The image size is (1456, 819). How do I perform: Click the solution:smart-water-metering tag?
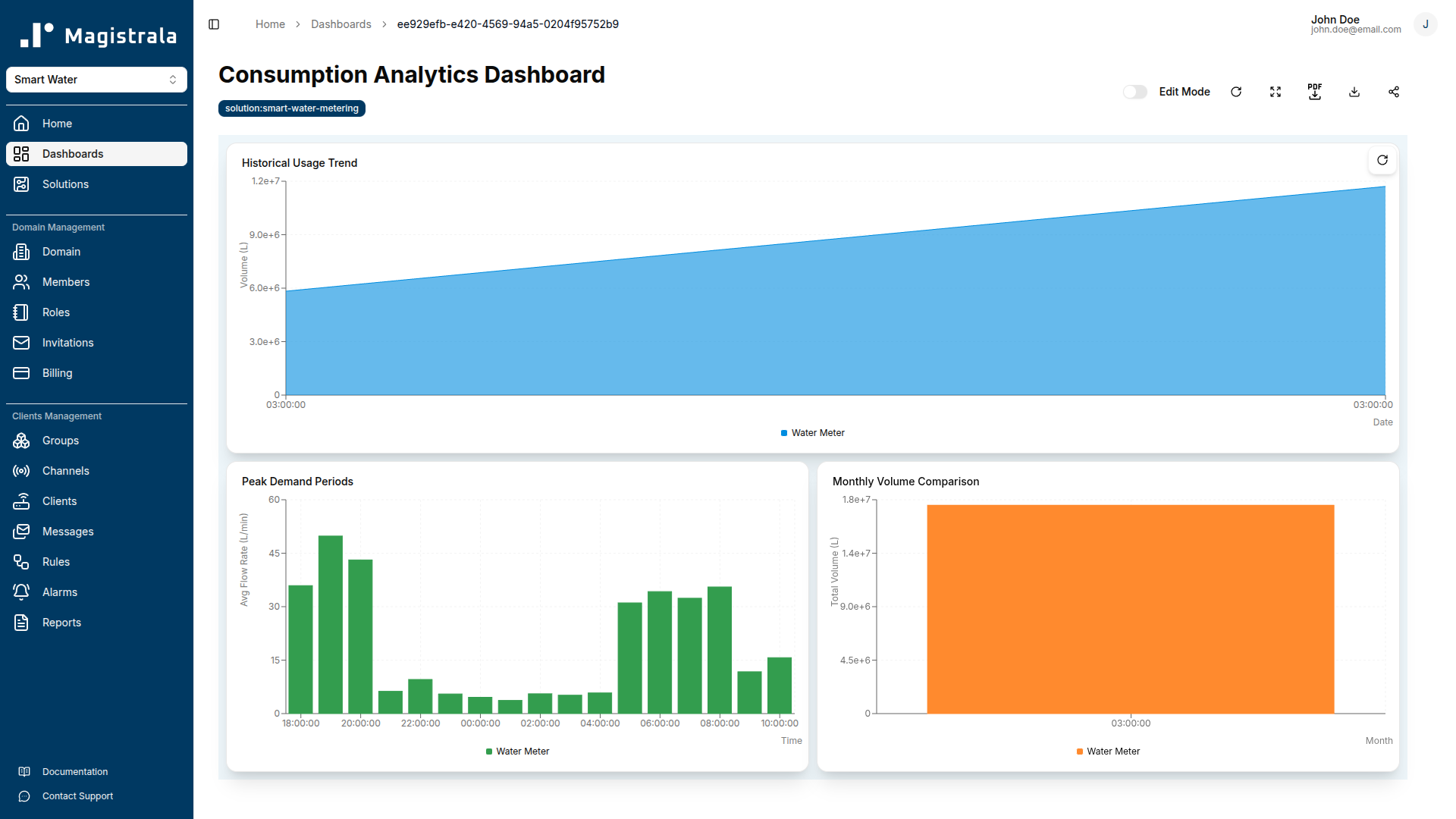tap(291, 108)
